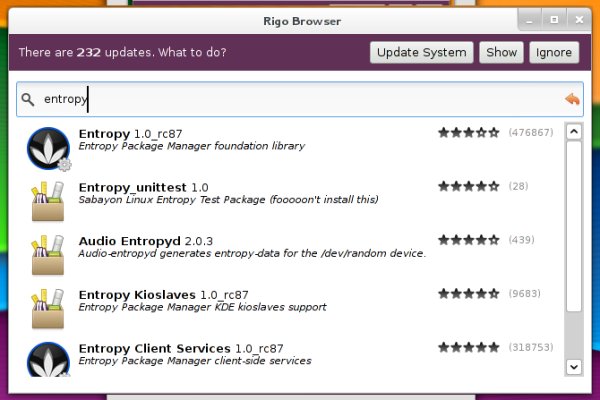Image resolution: width=600 pixels, height=400 pixels.
Task: Click the scroll down arrow of results list
Action: point(574,366)
